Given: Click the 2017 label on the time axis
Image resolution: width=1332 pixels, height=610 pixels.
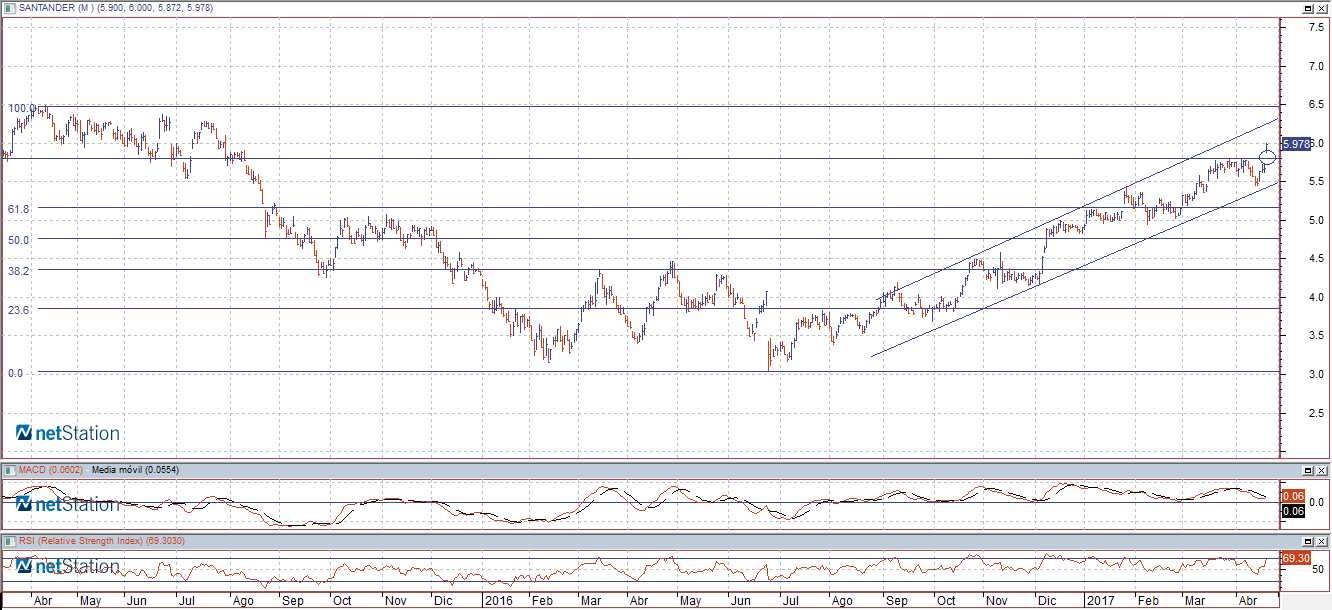Looking at the screenshot, I should coord(1100,602).
